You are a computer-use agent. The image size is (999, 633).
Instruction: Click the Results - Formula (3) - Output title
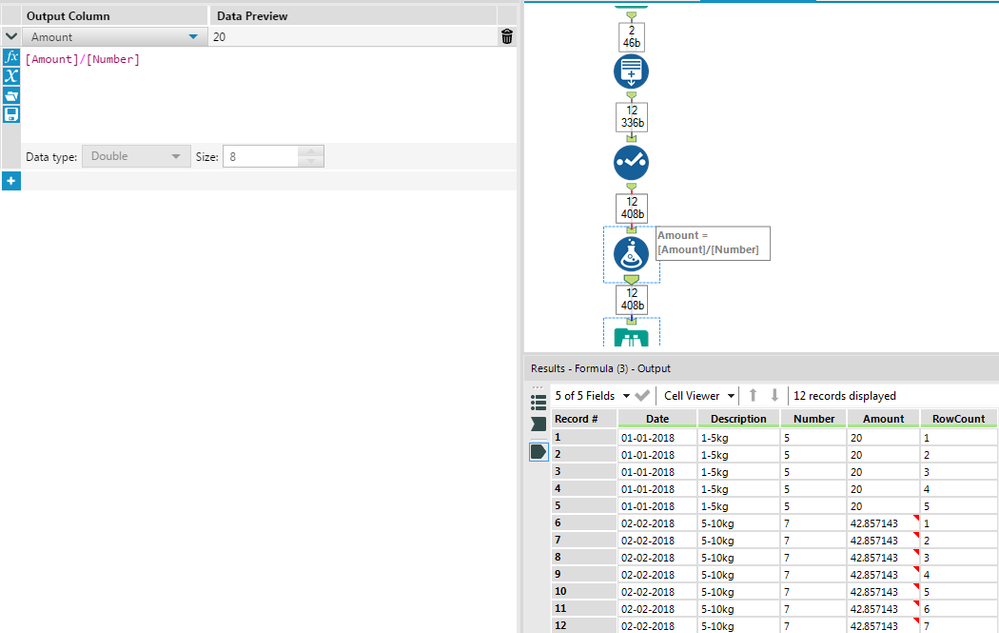[x=600, y=368]
